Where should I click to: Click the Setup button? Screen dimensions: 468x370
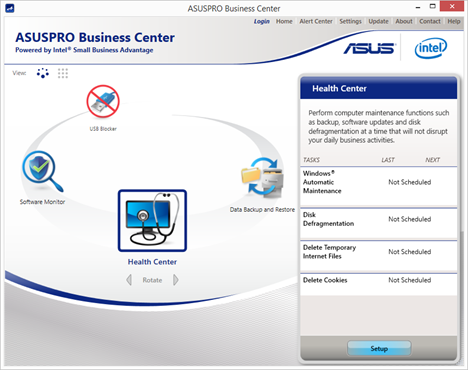click(x=379, y=349)
